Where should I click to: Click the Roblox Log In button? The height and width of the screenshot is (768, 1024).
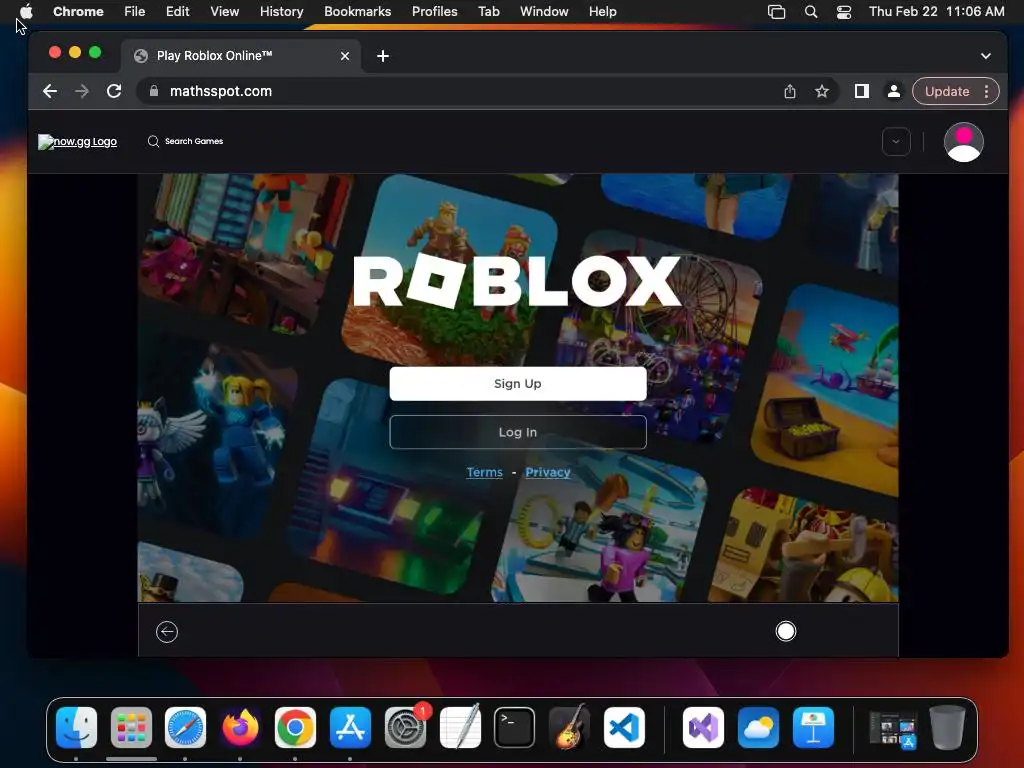518,432
